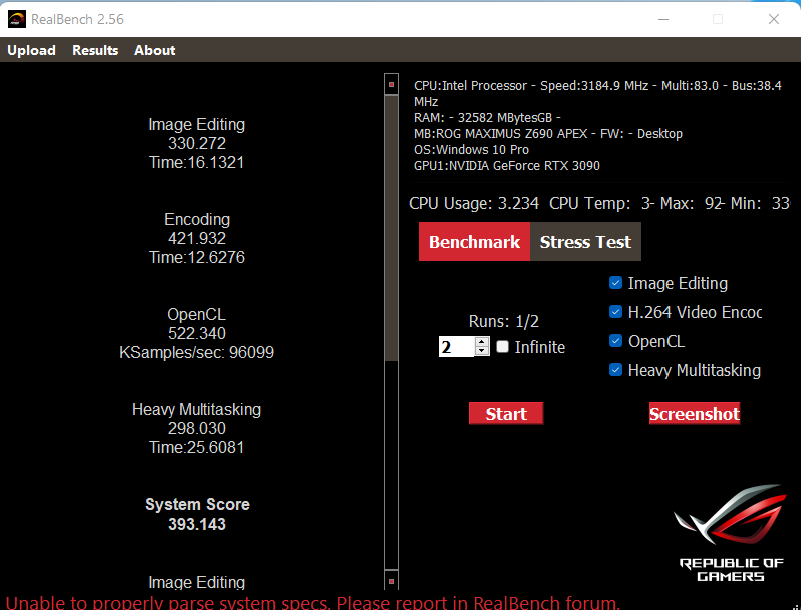Click Time:12.6276 under Encoding
Image resolution: width=801 pixels, height=610 pixels.
pyautogui.click(x=197, y=257)
